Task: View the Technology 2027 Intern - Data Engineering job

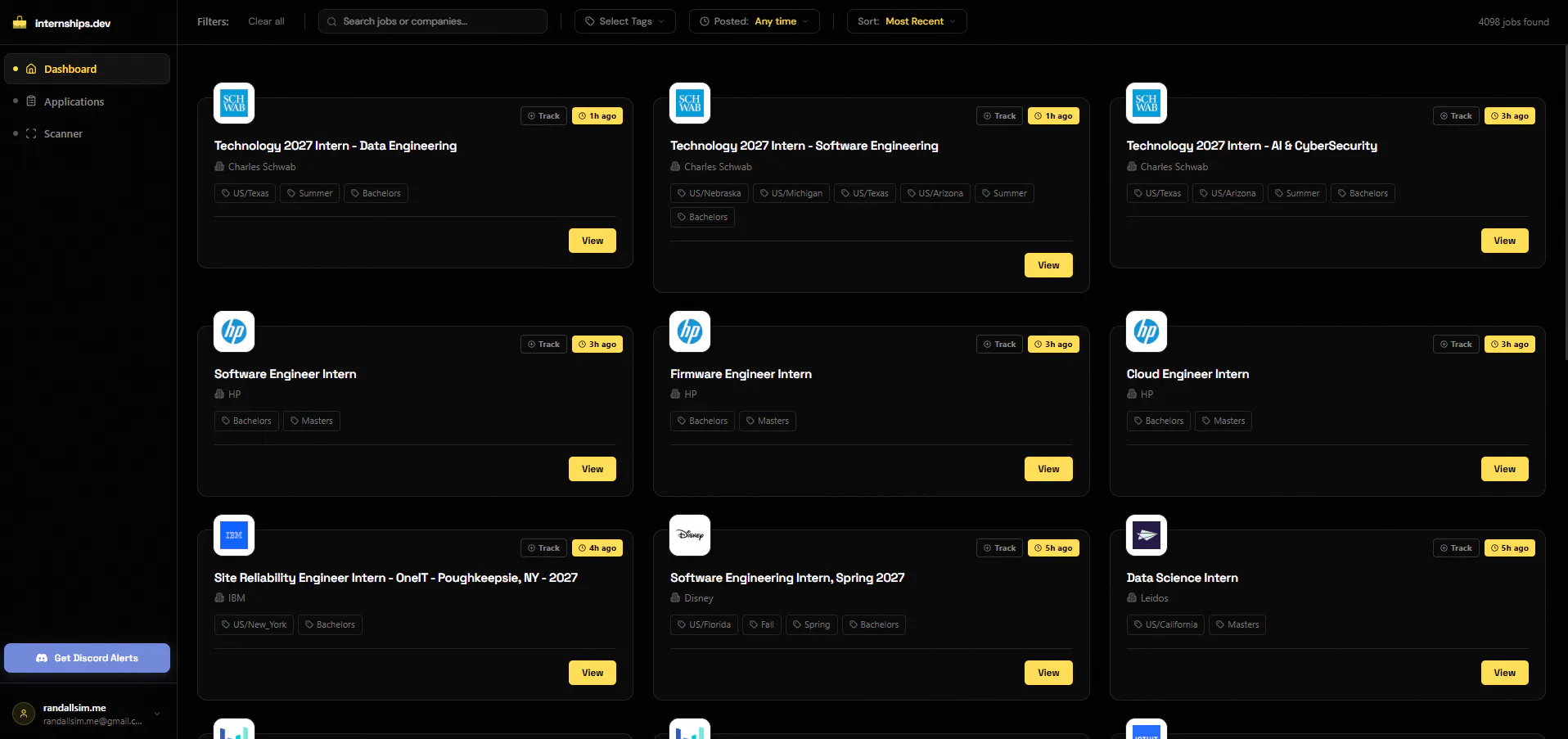Action: pyautogui.click(x=593, y=241)
